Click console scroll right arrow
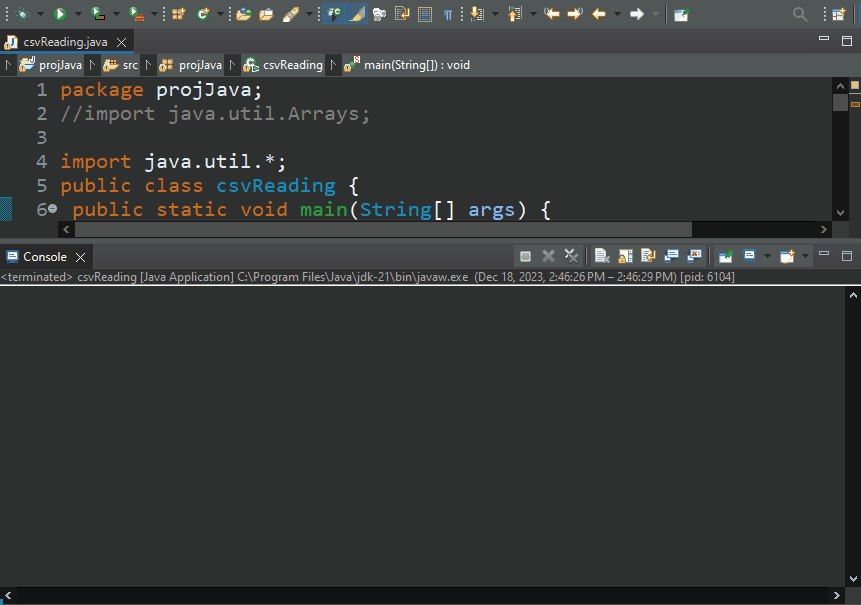 [836, 595]
